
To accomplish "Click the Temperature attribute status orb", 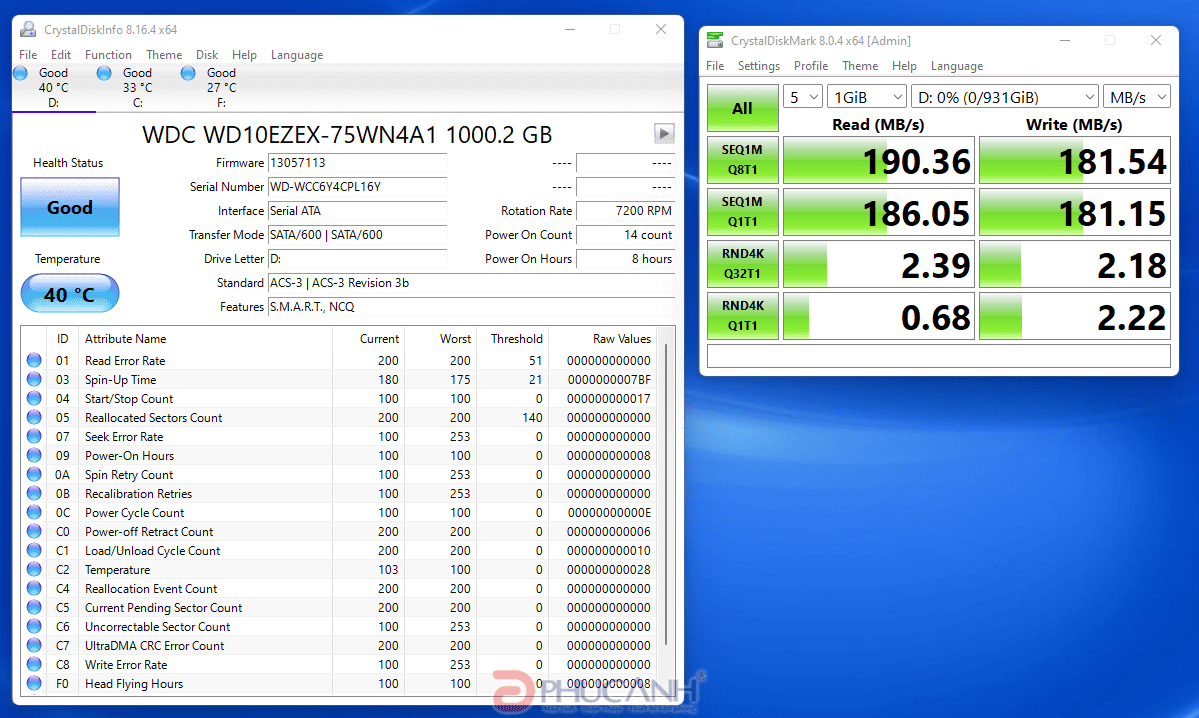I will (34, 570).
